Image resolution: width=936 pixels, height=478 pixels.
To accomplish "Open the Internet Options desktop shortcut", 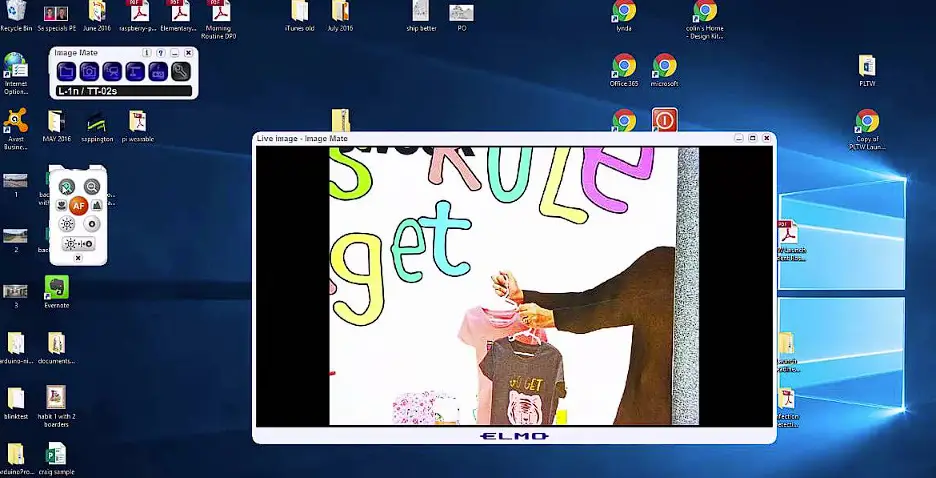I will pyautogui.click(x=16, y=73).
